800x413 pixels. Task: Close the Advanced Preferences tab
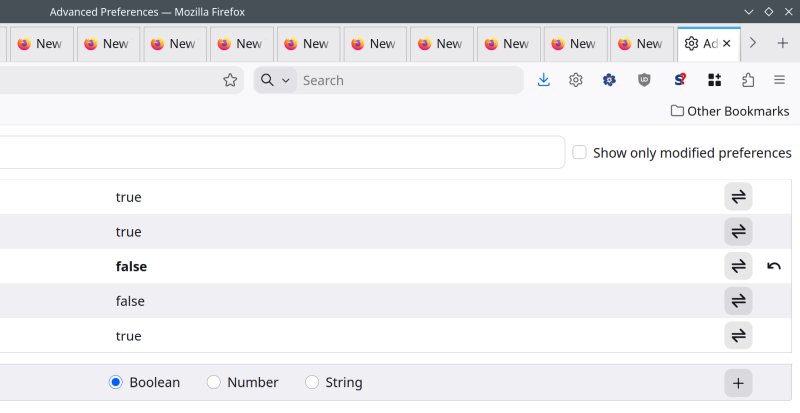(x=727, y=43)
